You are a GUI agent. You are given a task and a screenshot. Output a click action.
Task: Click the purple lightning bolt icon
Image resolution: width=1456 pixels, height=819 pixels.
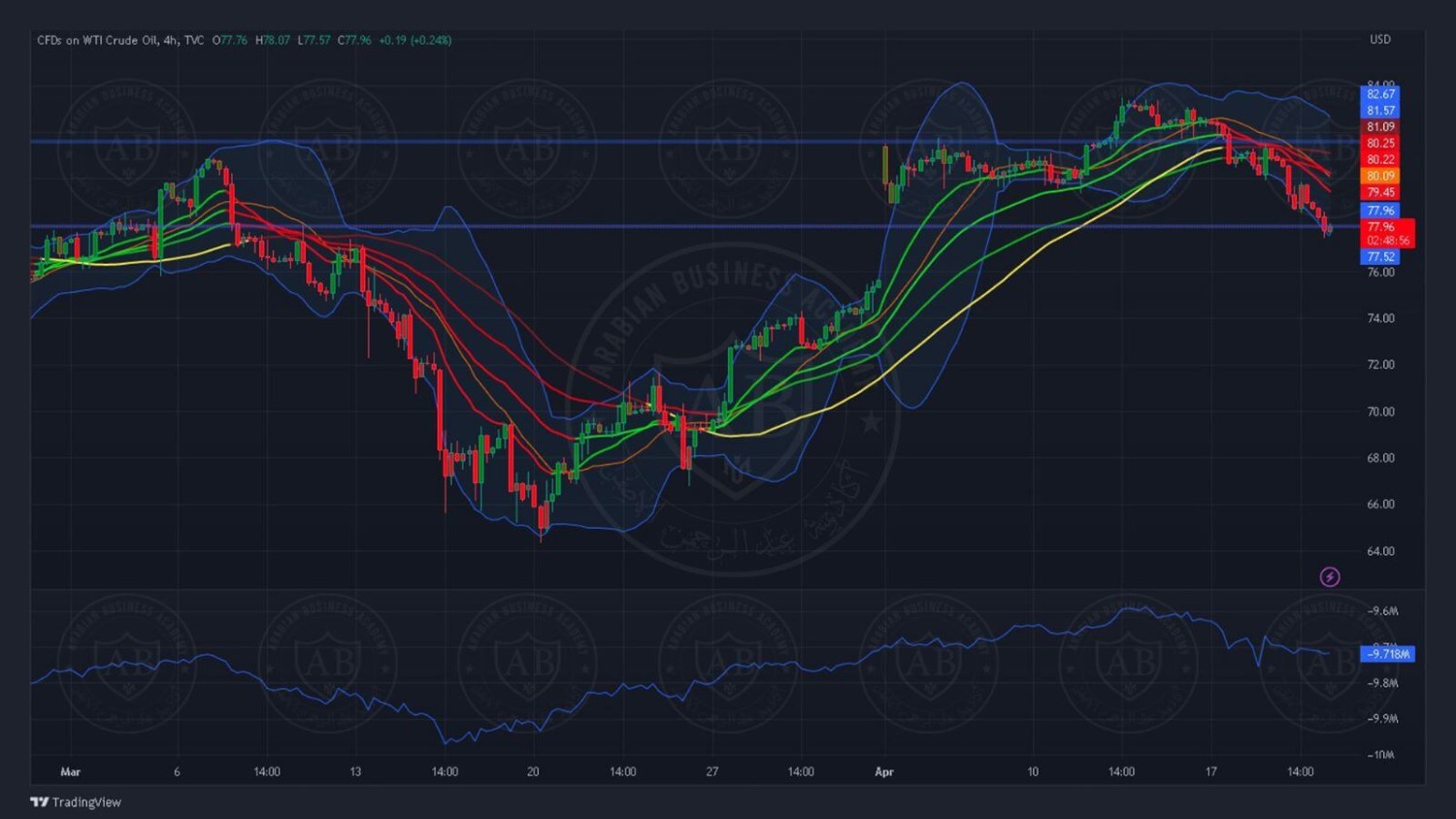[1330, 577]
